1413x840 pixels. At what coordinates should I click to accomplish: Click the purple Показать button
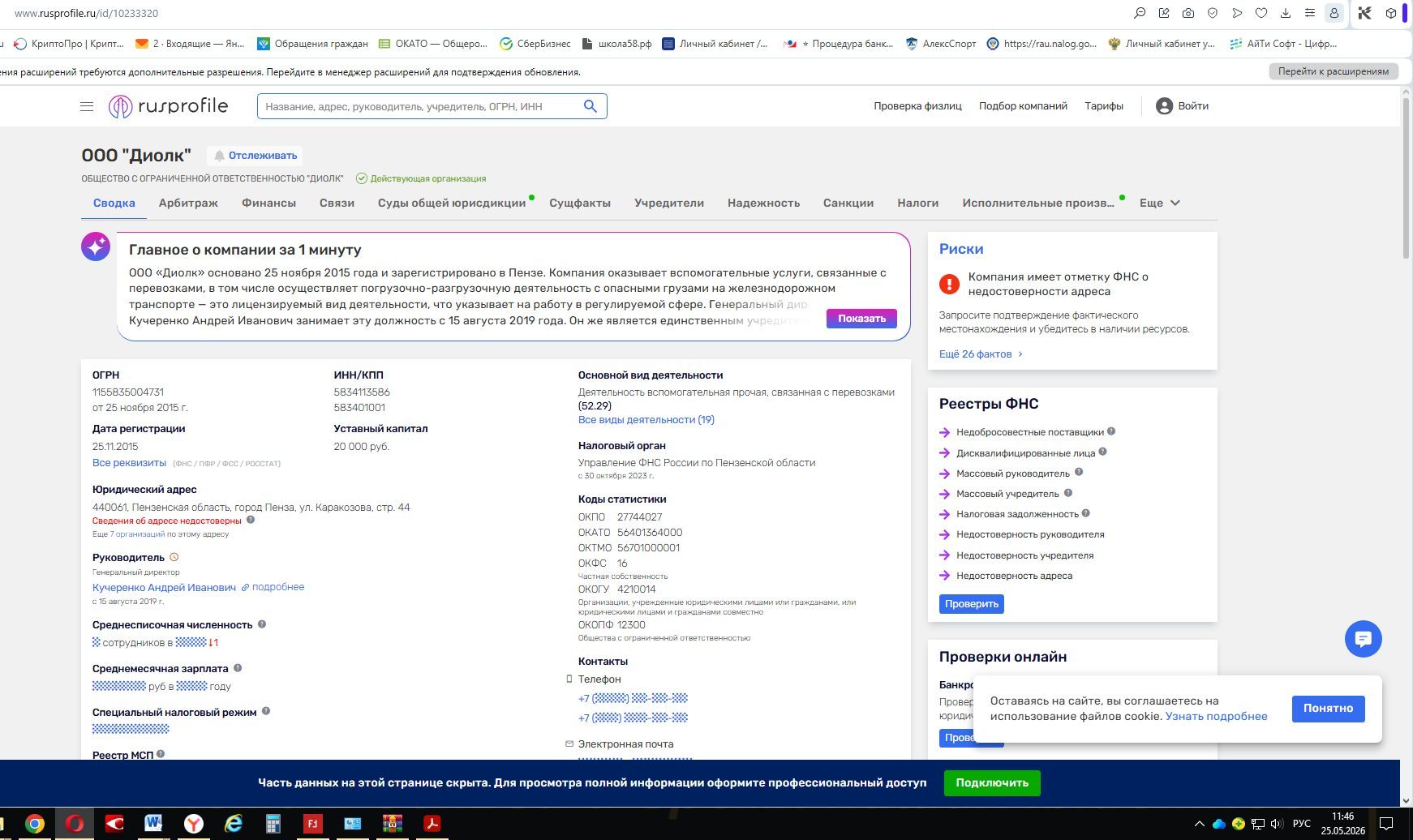(861, 319)
